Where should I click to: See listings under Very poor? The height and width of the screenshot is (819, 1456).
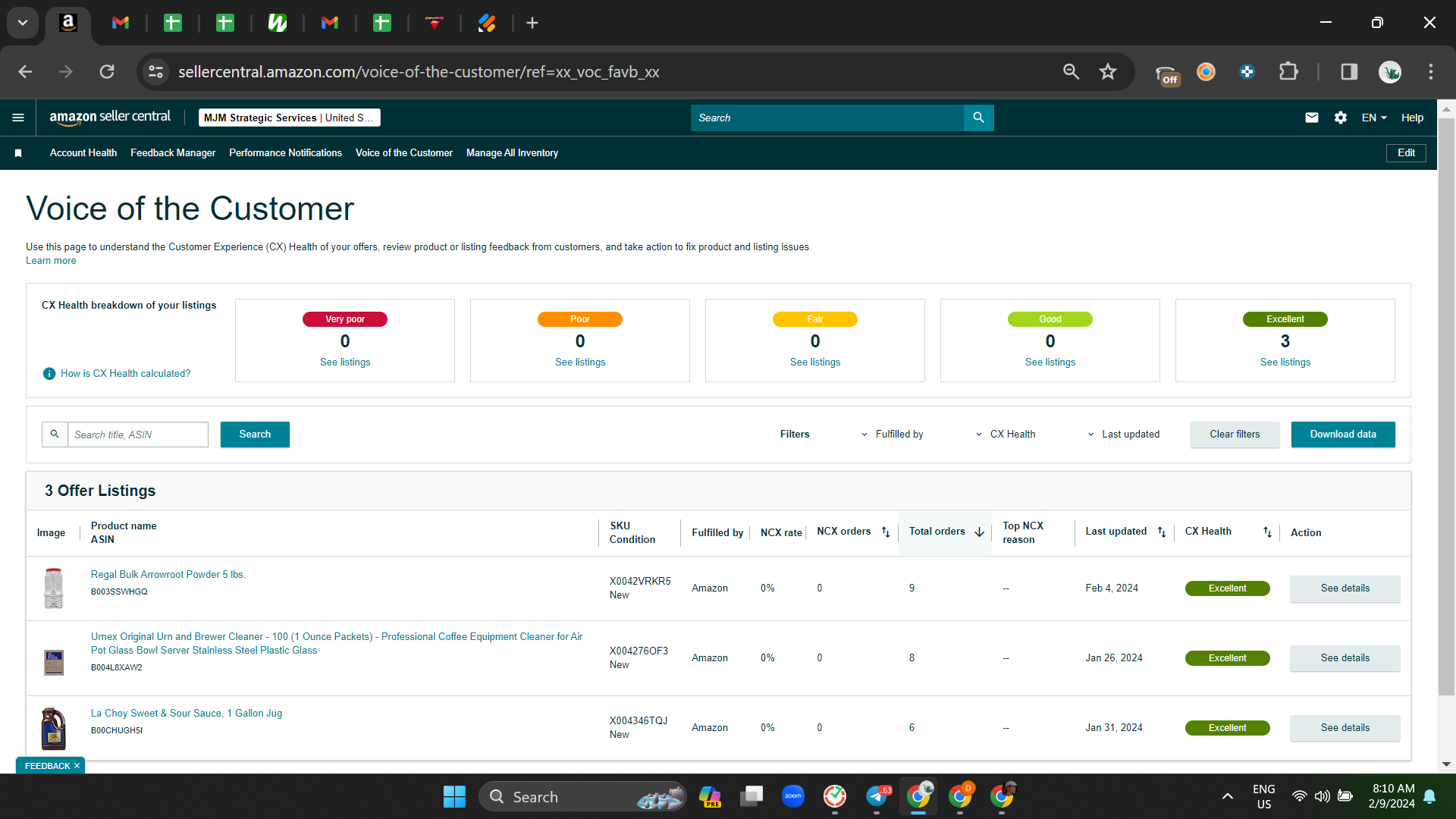point(345,362)
